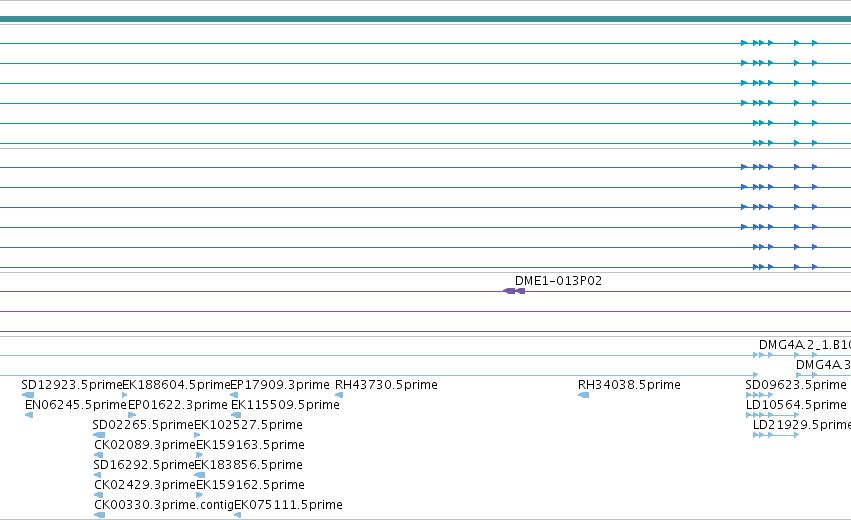Select the spliced feature under LD21929.5prime

click(x=776, y=435)
